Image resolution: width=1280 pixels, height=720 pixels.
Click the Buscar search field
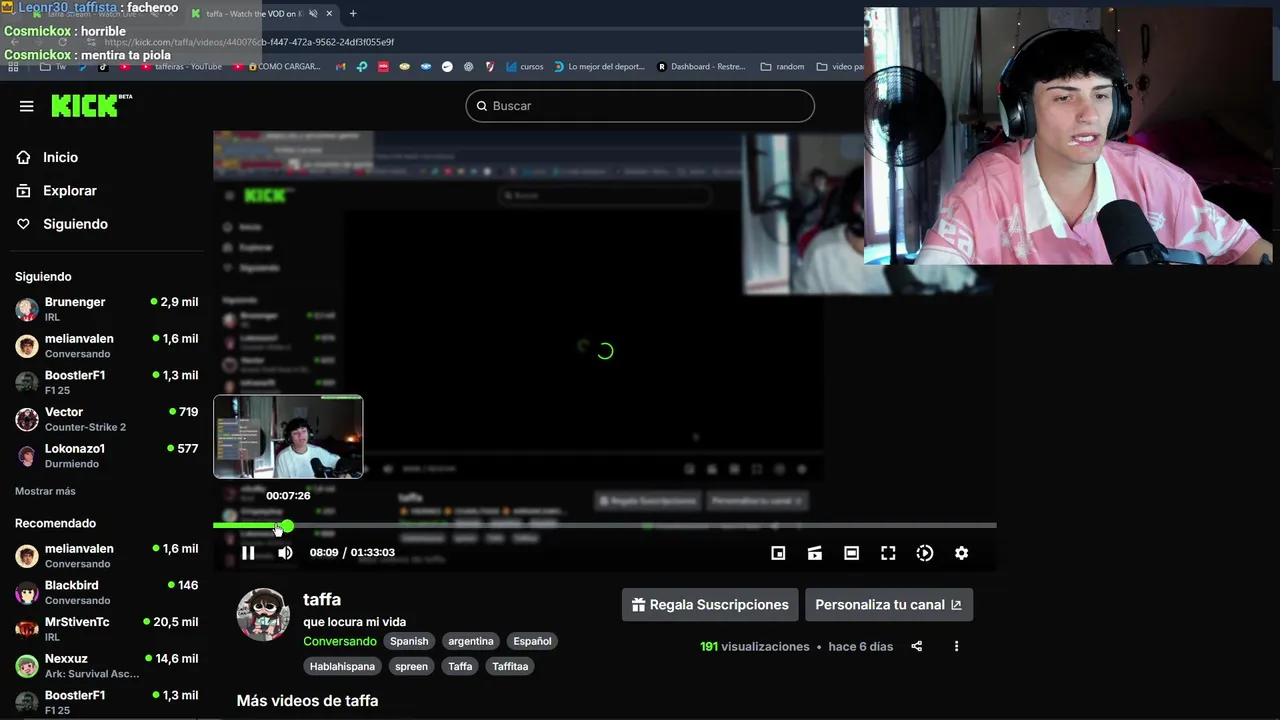640,106
